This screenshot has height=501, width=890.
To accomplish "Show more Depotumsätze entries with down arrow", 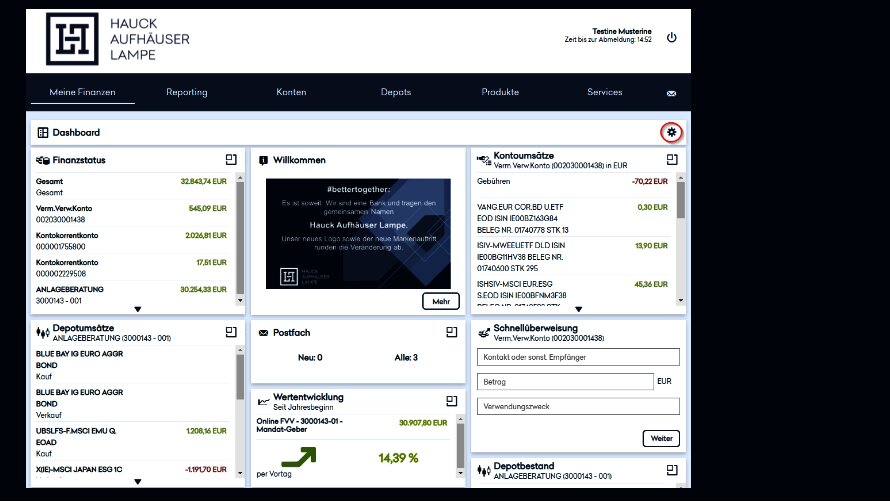I will [x=138, y=482].
